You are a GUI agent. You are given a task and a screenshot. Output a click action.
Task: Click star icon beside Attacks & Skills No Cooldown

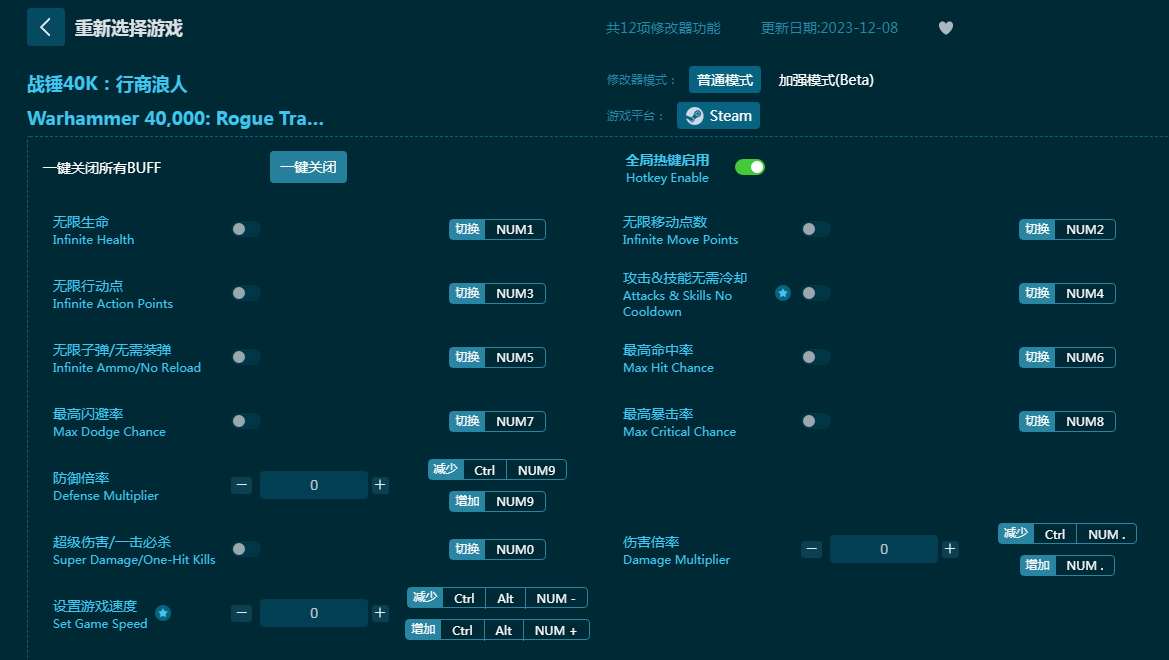click(x=783, y=293)
